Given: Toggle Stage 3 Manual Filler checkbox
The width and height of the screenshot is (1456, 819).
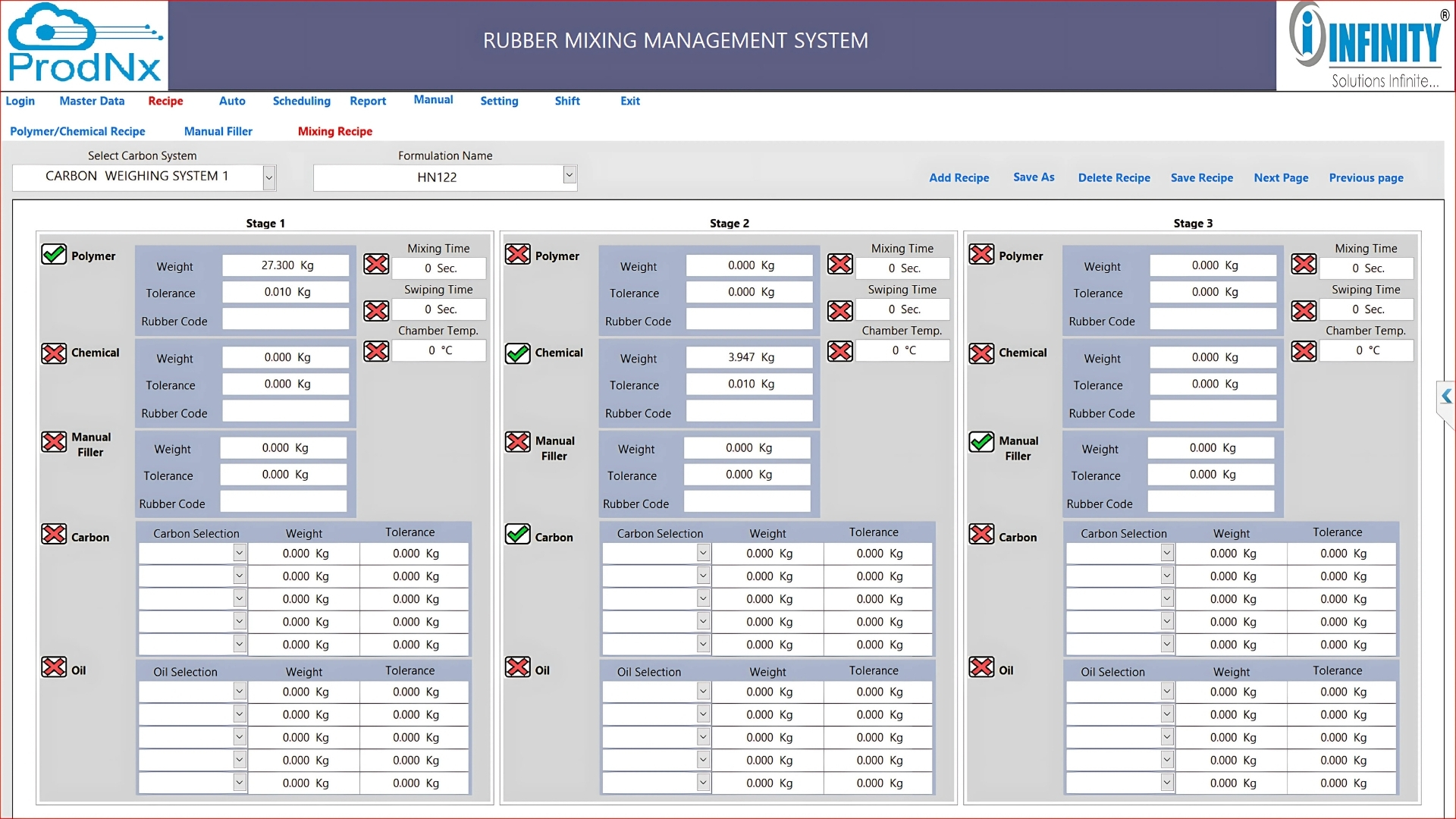Looking at the screenshot, I should [981, 441].
